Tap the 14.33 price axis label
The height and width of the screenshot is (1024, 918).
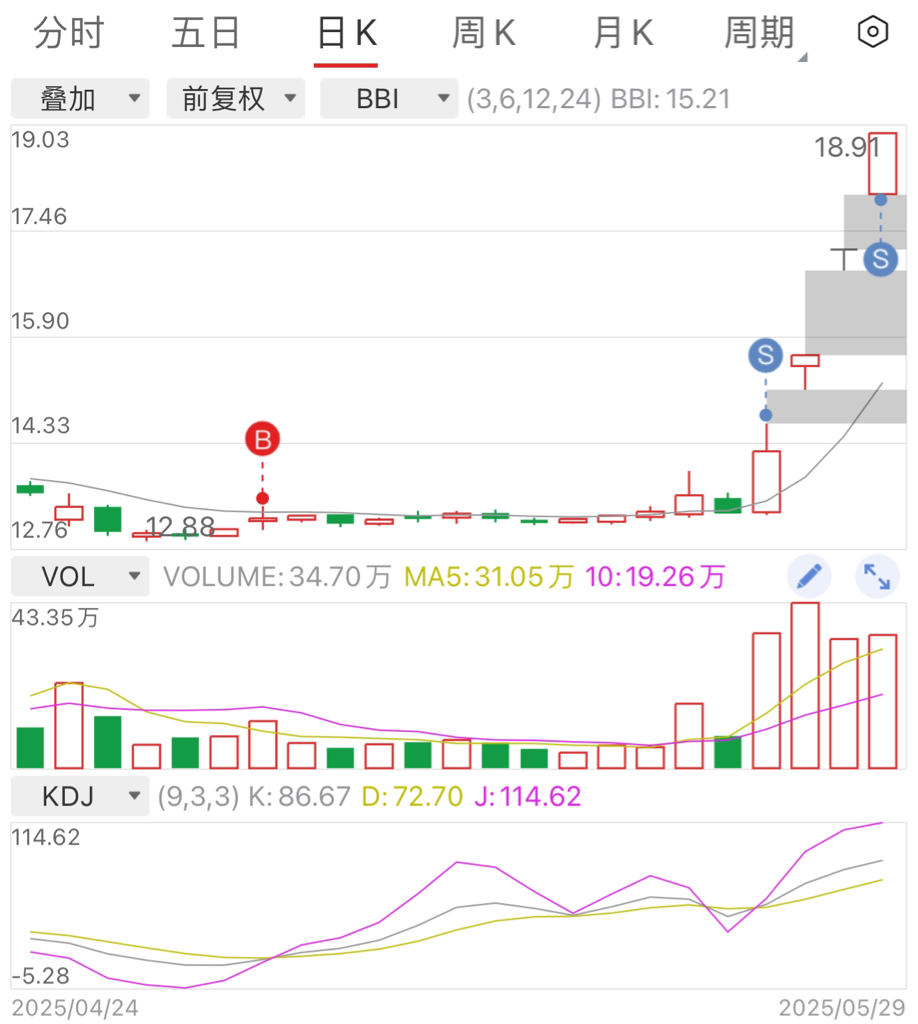pos(40,425)
